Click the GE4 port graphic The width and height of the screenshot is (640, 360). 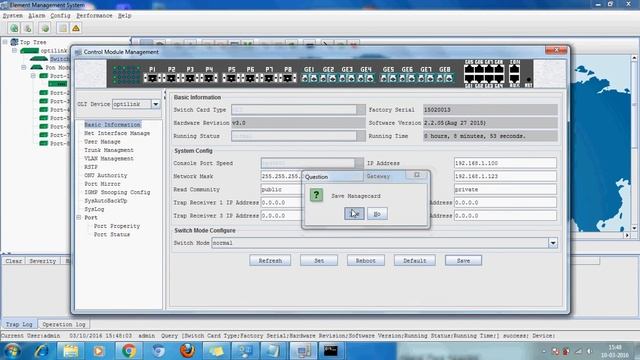(366, 78)
